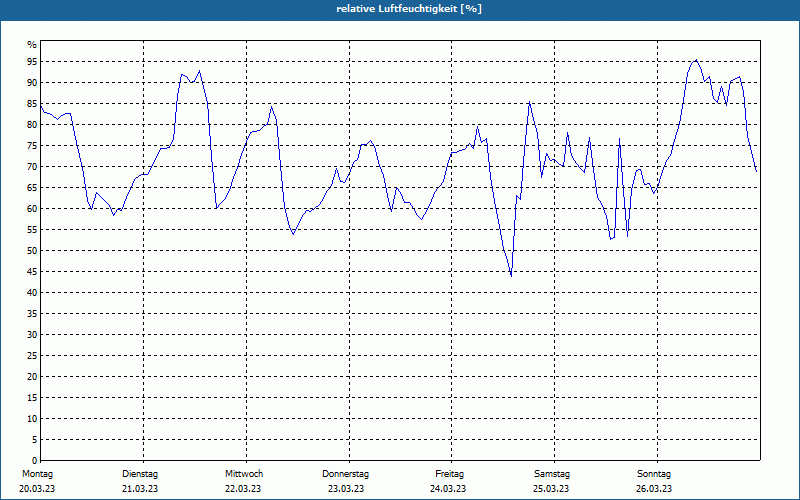The height and width of the screenshot is (500, 800).
Task: Click the y-axis label '30'
Action: [x=32, y=335]
